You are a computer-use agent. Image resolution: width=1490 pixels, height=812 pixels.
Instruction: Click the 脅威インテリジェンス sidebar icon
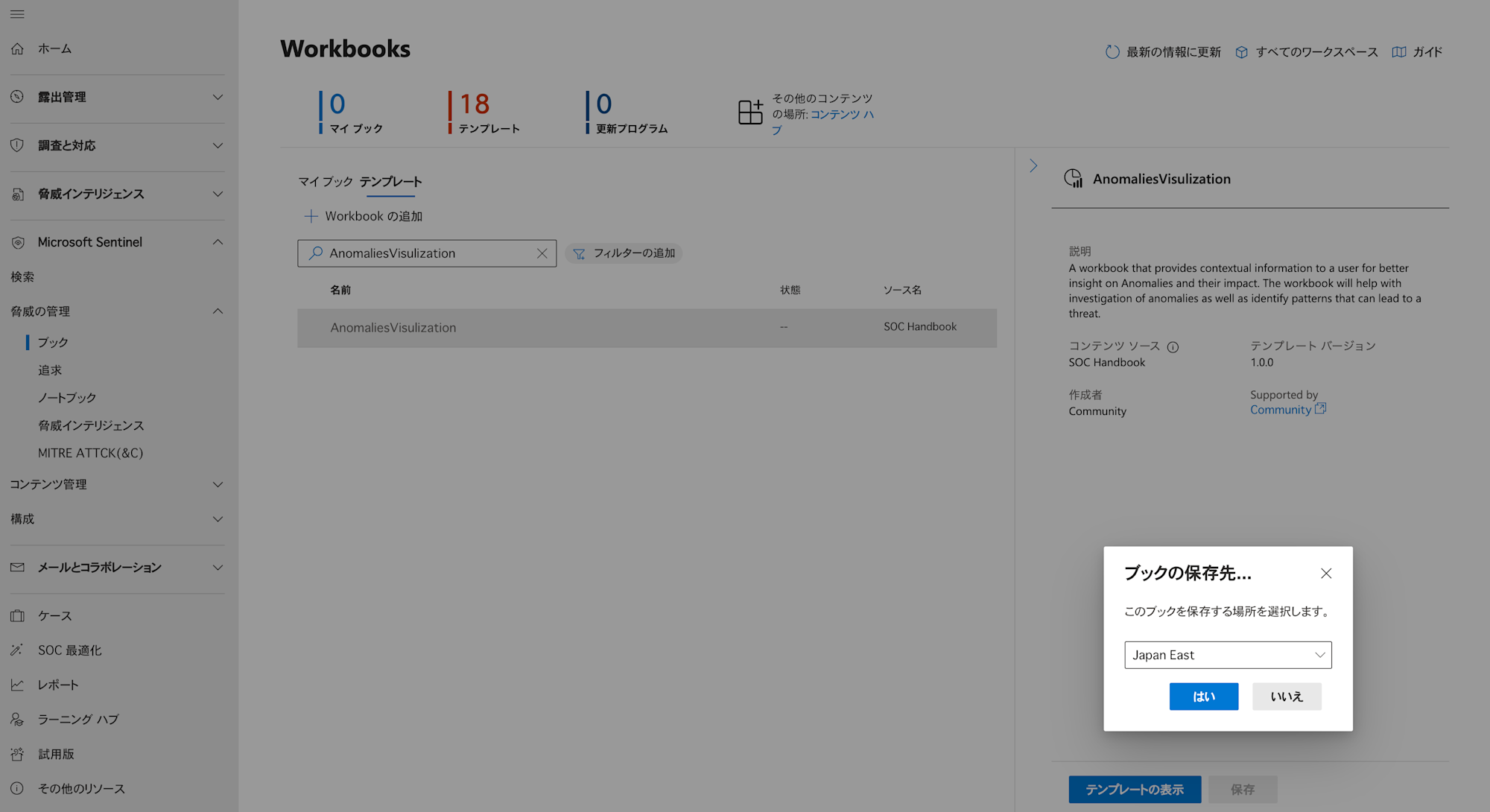click(17, 194)
